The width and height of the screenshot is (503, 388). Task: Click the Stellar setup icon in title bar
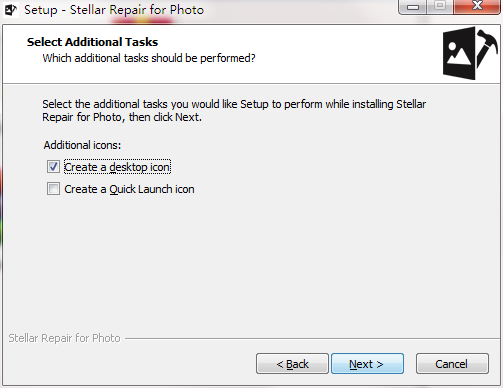[x=11, y=10]
